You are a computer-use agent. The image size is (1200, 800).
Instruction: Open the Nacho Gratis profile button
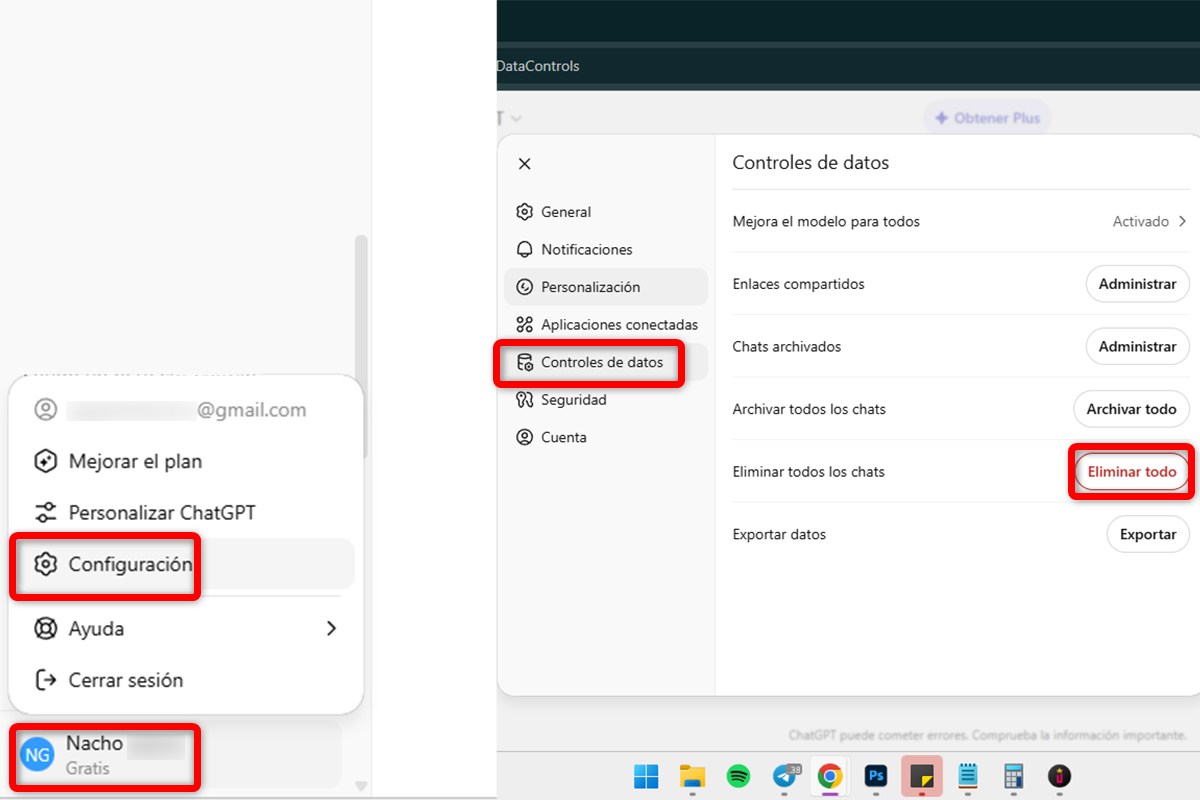click(176, 755)
